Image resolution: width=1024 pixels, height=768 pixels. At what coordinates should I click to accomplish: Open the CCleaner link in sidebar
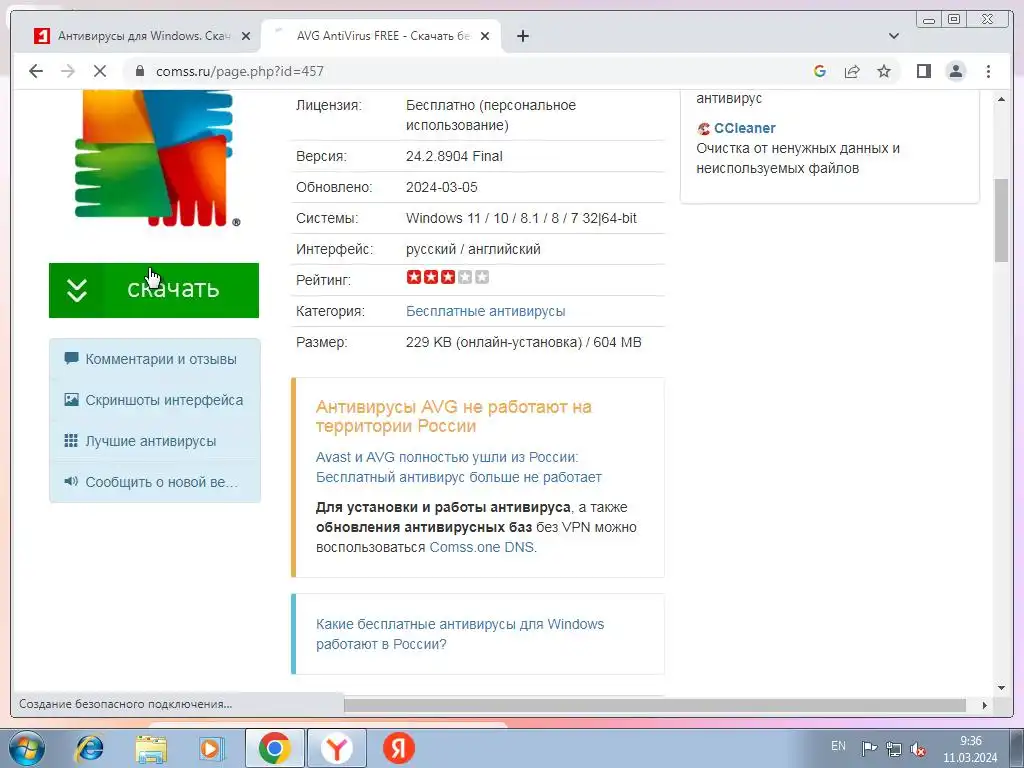click(x=744, y=128)
